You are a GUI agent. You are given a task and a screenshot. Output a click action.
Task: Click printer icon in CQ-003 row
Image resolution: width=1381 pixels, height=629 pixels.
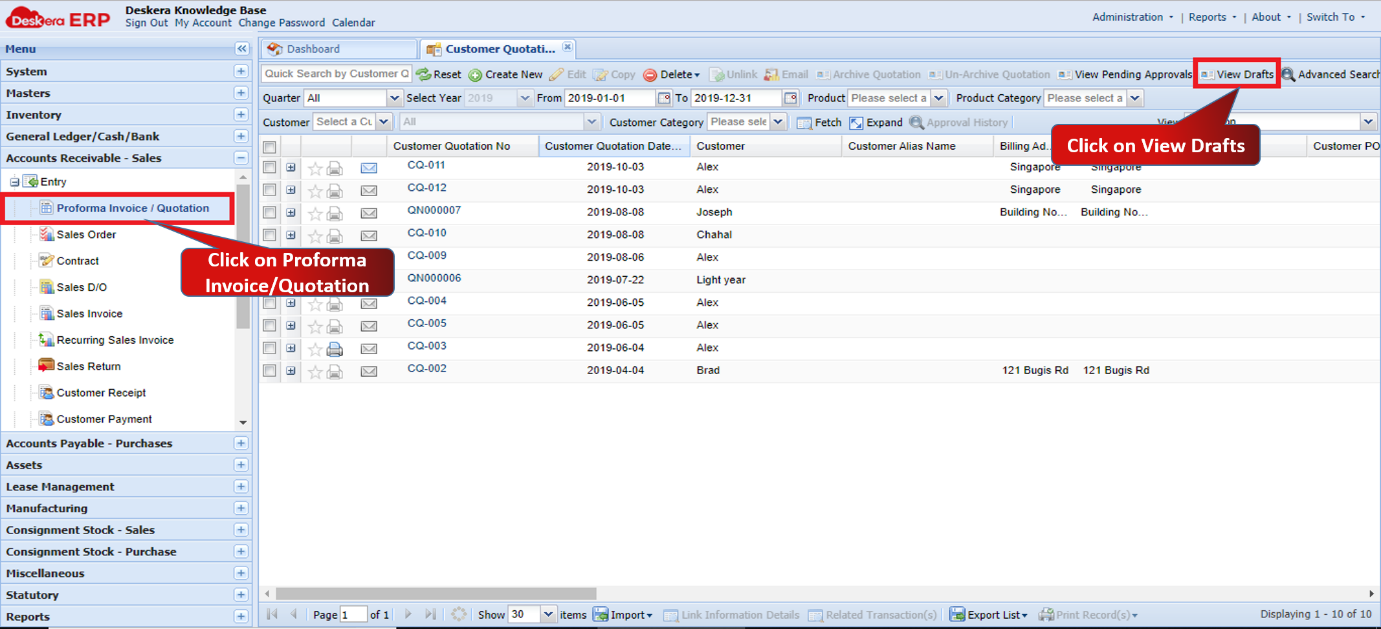pos(335,349)
